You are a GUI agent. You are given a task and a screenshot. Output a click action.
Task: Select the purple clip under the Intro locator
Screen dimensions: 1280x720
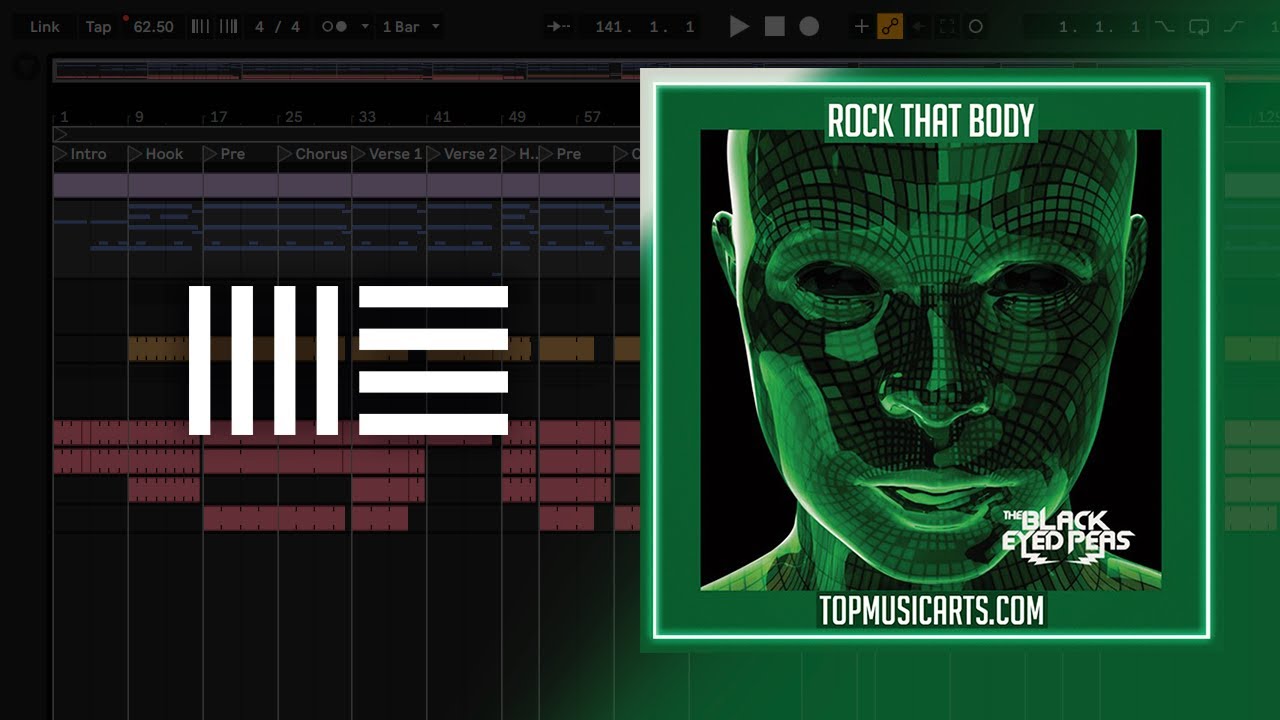pos(90,185)
